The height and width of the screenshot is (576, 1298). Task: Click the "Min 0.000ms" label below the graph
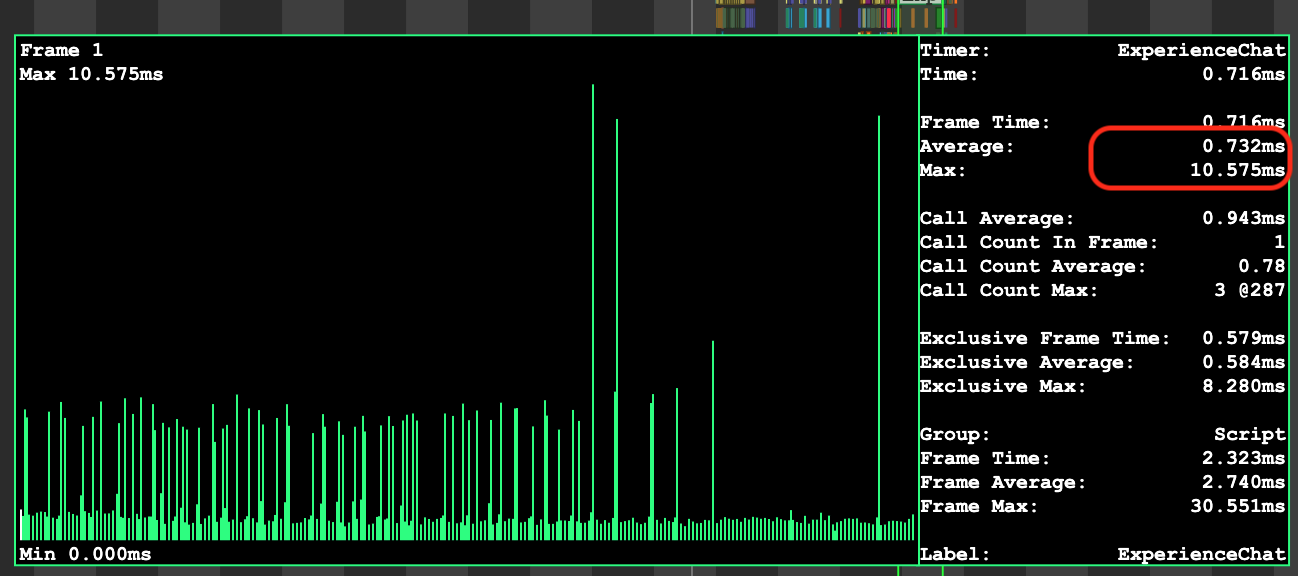pos(85,554)
